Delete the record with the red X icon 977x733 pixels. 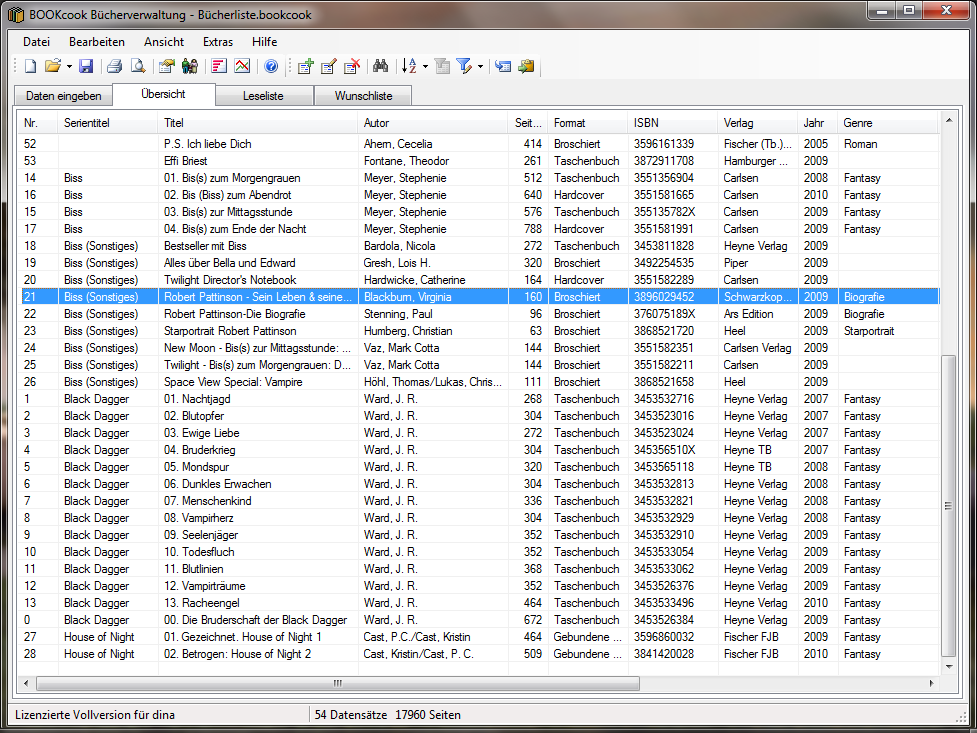351,67
